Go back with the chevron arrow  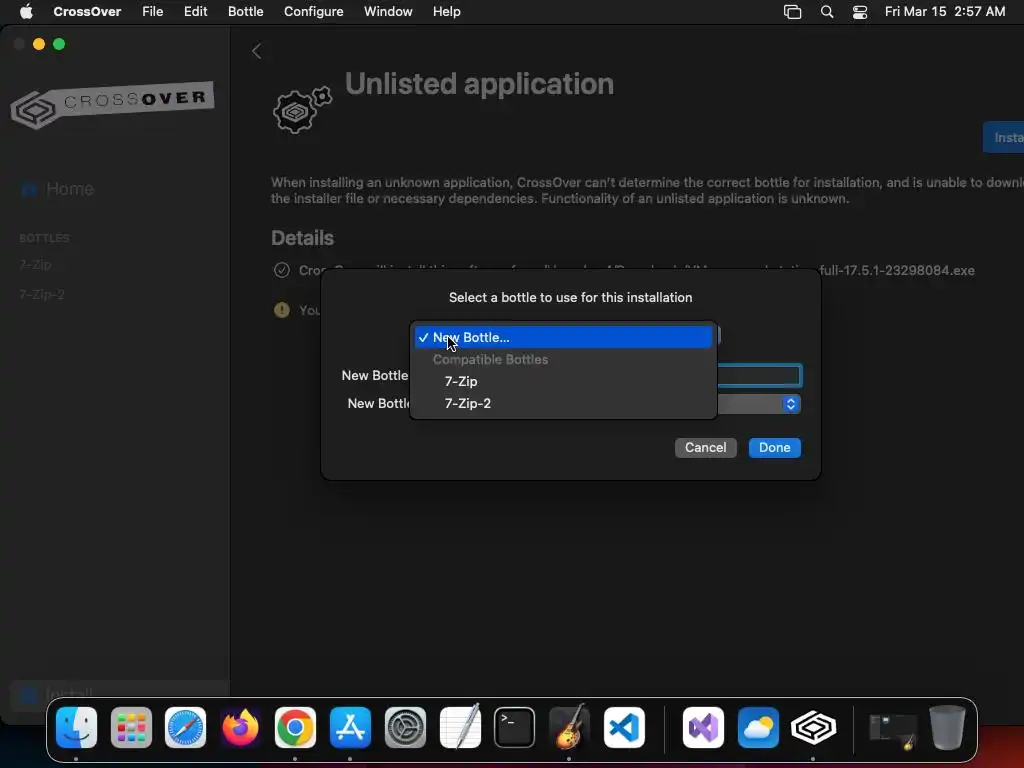click(x=257, y=51)
